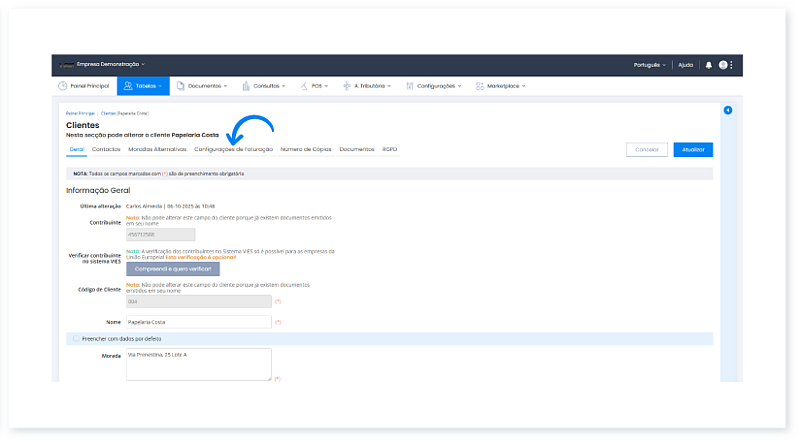
Task: Open the three-dot menu in top bar
Action: (732, 65)
